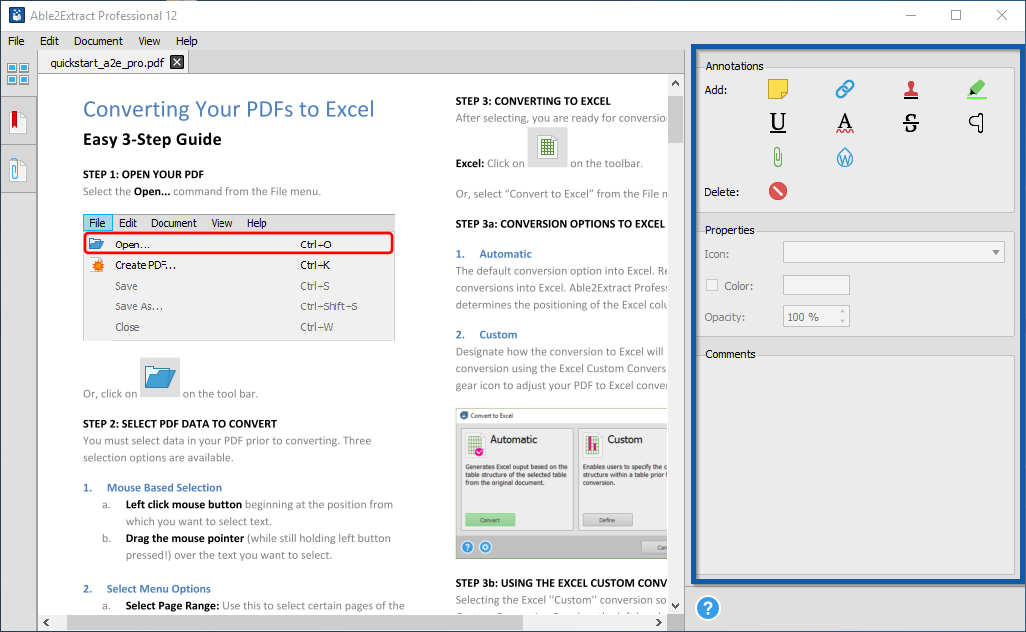Maximize the Able2Extract window

[956, 15]
